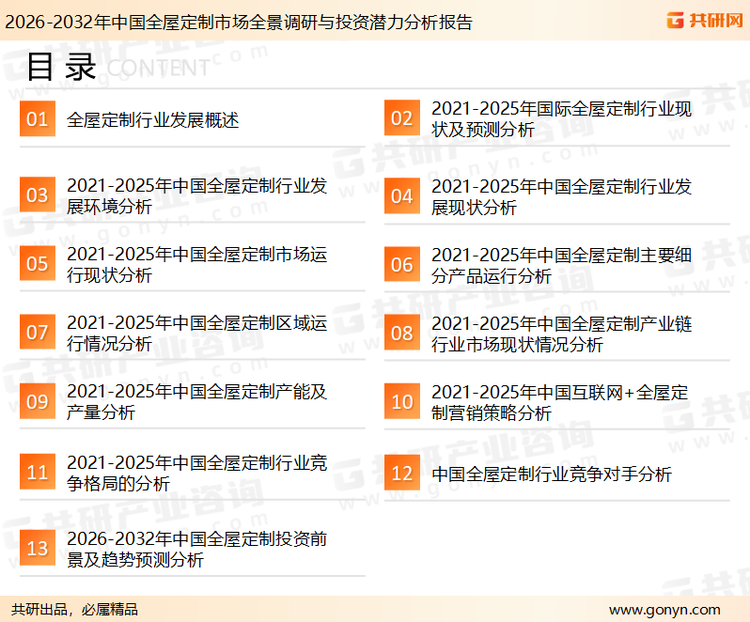Select chapter 2026-2032年中国全屋定制投资前景及趋势预测分析
Image resolution: width=750 pixels, height=622 pixels.
197,549
